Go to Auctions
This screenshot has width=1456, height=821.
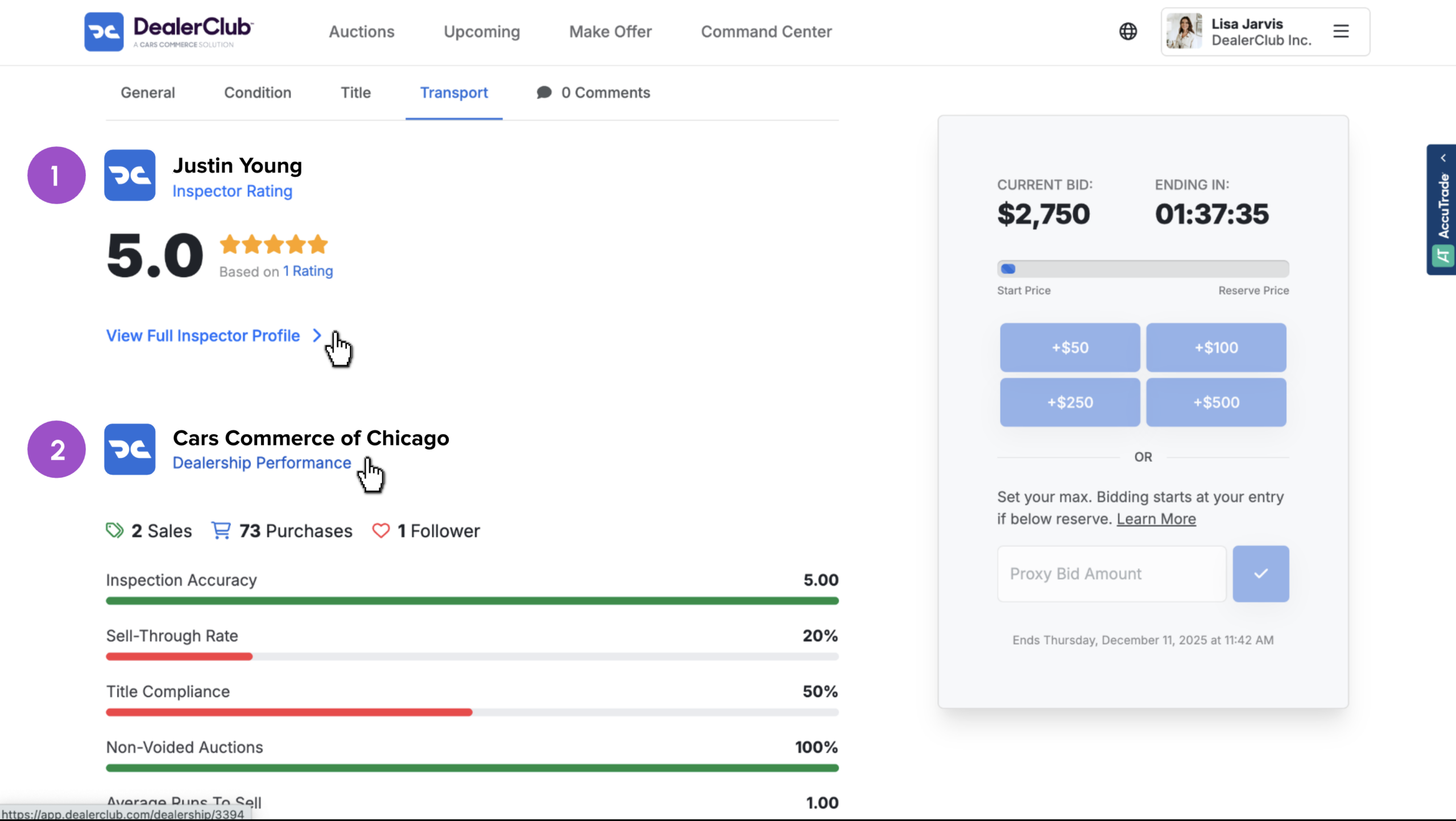[x=362, y=32]
